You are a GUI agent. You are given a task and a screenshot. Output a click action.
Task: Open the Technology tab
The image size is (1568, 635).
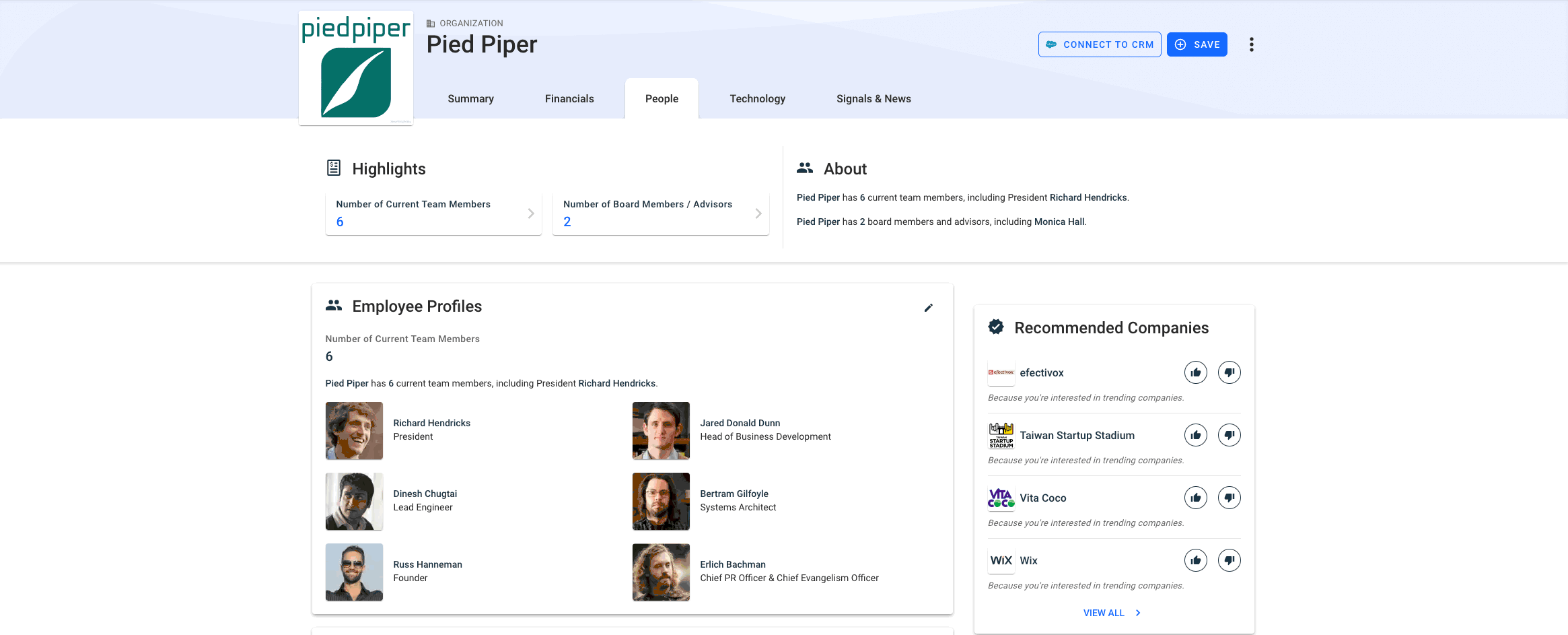coord(757,98)
